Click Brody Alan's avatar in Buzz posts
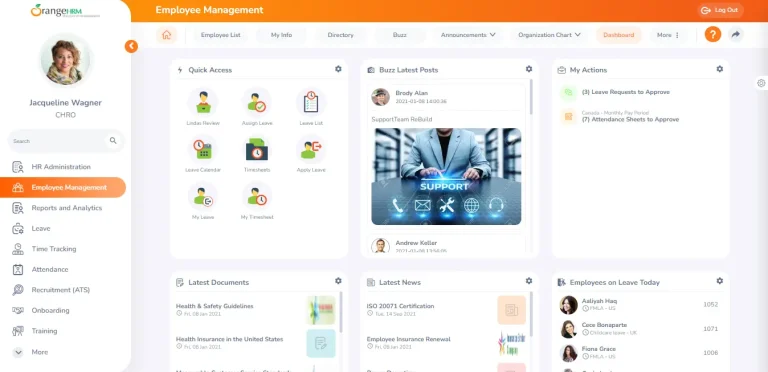Image resolution: width=768 pixels, height=372 pixels. 380,96
